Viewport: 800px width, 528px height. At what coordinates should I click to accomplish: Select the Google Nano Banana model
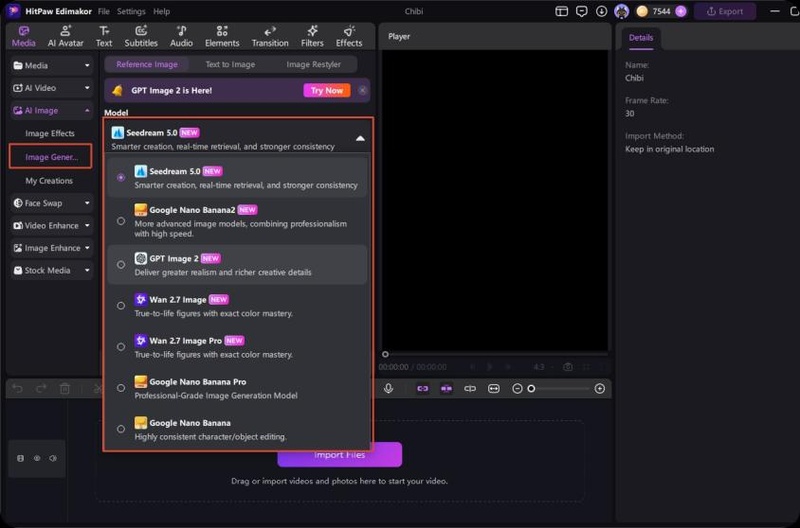tap(237, 429)
